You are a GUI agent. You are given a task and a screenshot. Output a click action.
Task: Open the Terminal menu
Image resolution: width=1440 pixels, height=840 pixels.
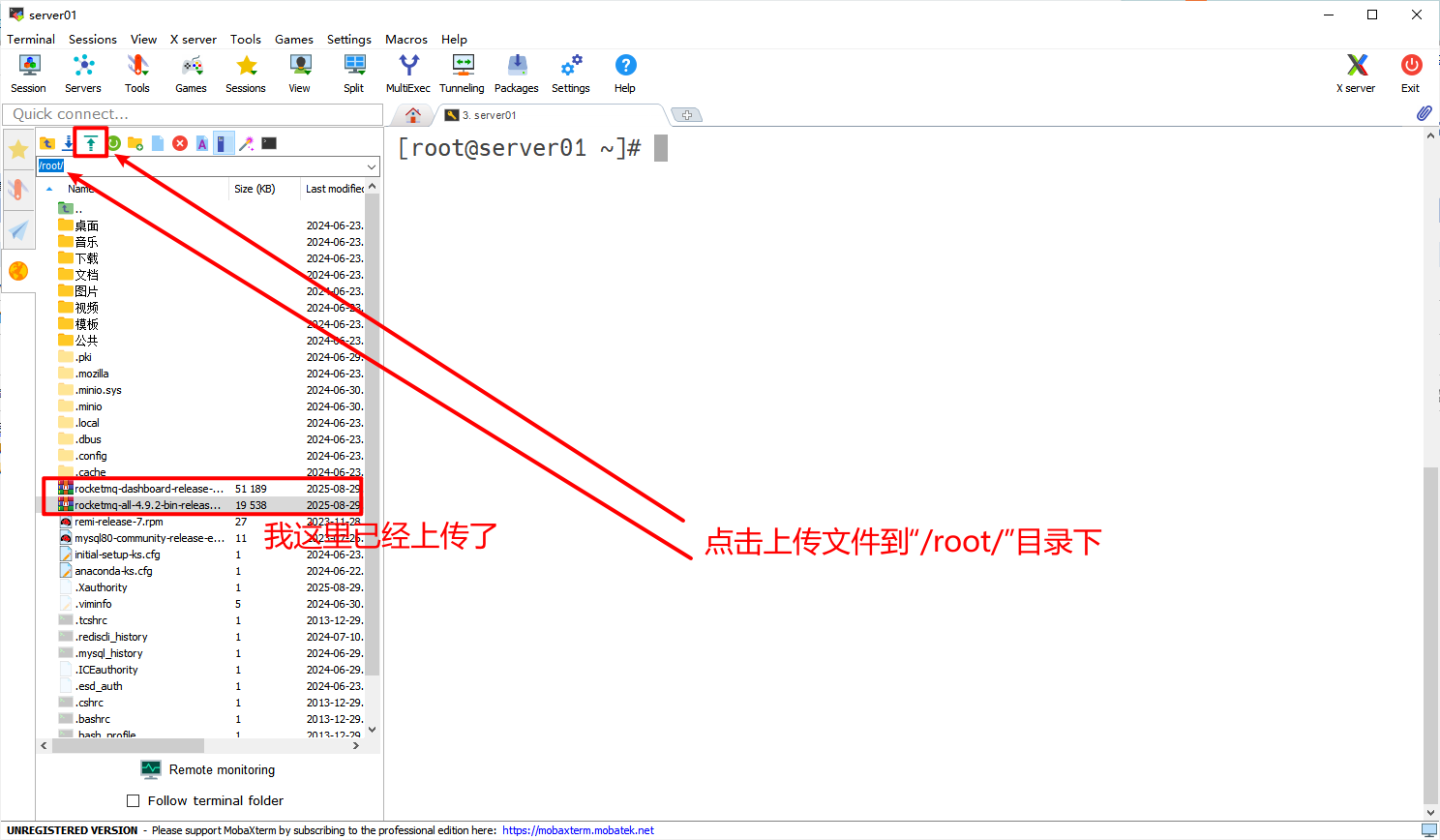click(x=31, y=39)
